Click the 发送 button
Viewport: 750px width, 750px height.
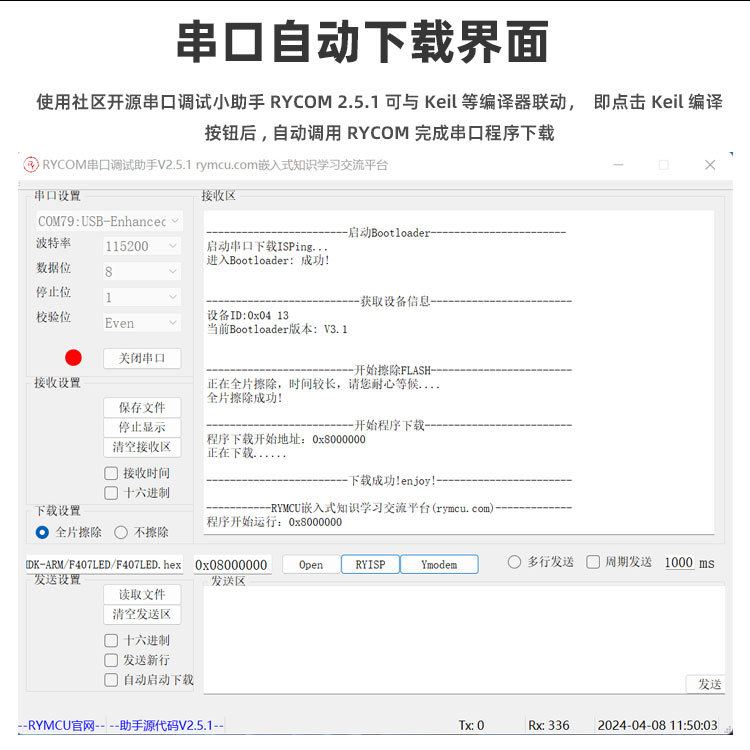point(706,684)
